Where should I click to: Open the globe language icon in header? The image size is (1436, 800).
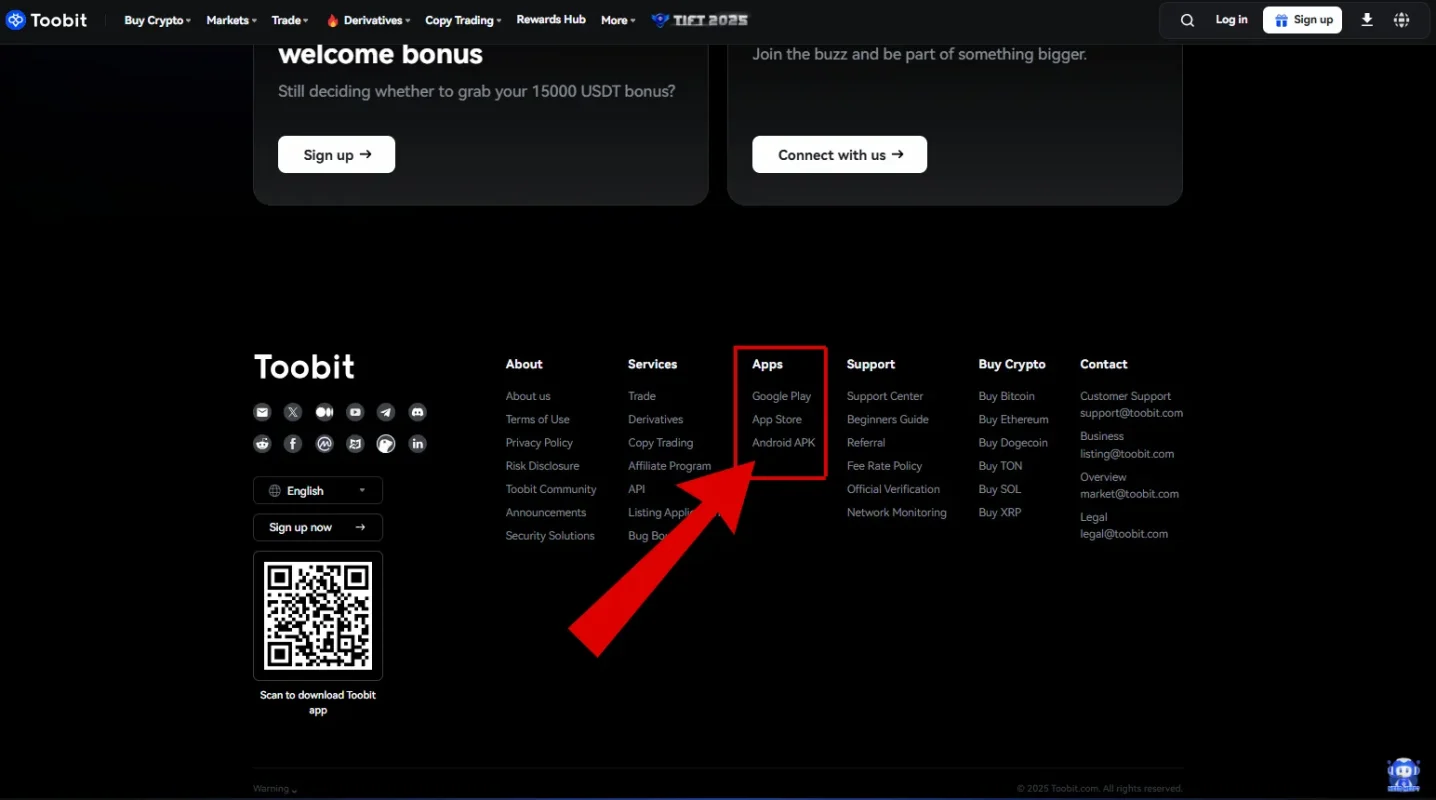pyautogui.click(x=1401, y=20)
